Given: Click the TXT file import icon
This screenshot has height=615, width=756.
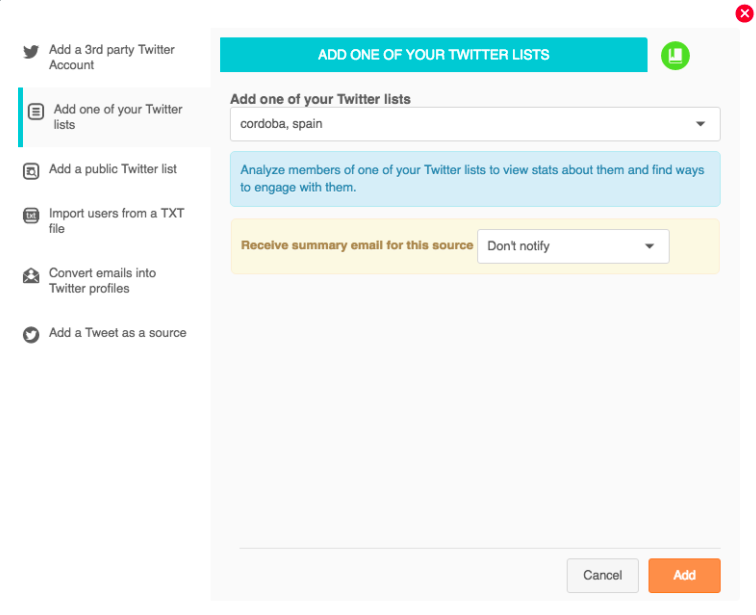Looking at the screenshot, I should [31, 215].
